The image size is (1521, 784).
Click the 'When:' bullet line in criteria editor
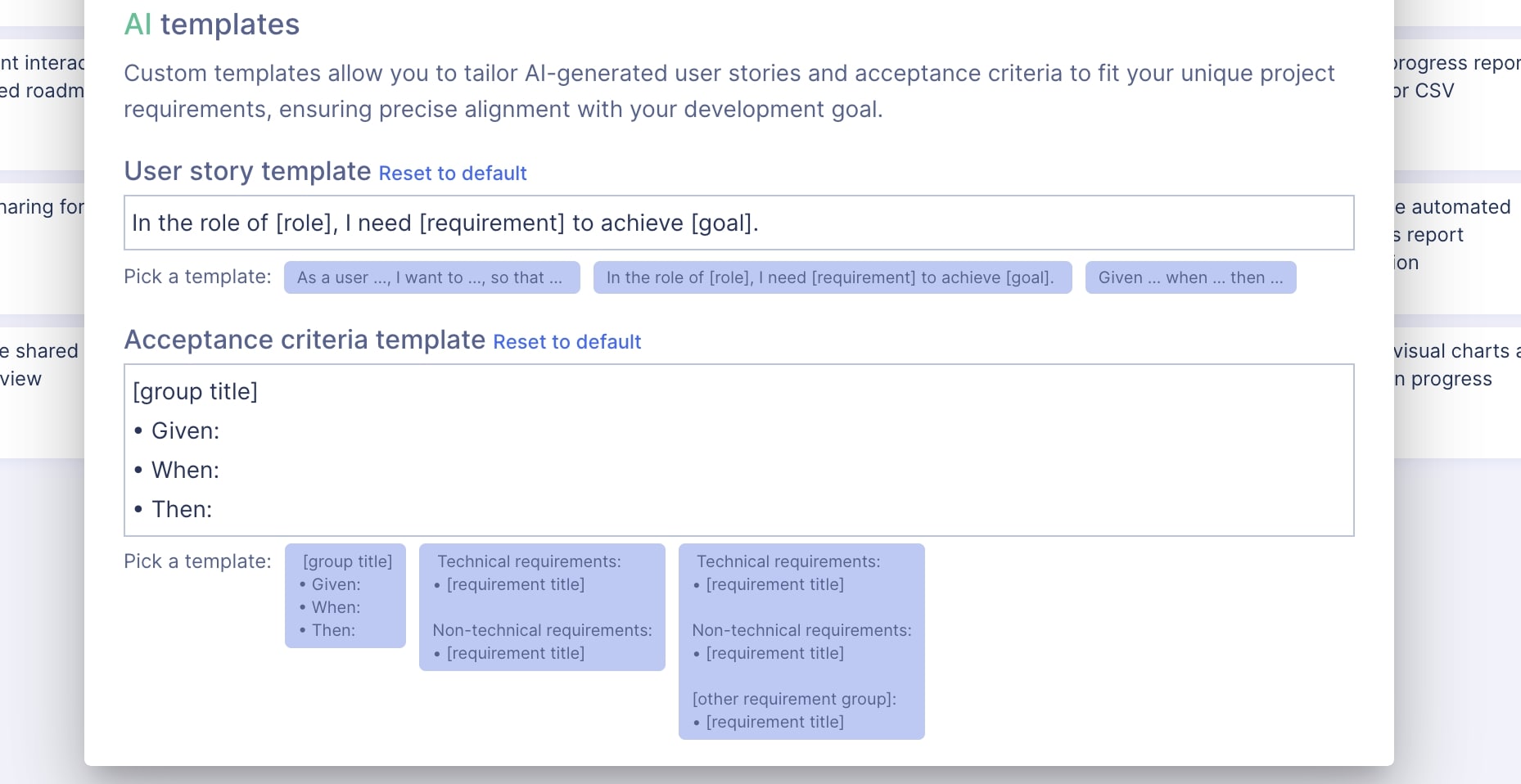click(x=186, y=471)
